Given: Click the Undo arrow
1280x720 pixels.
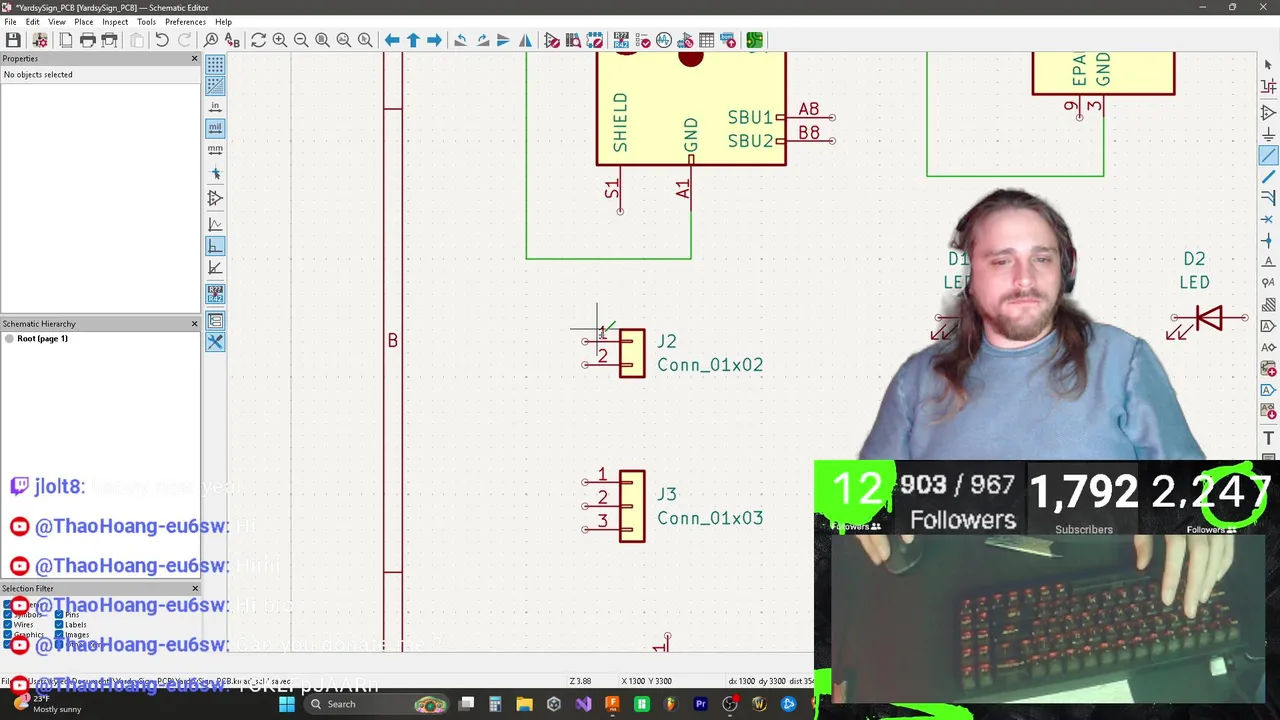Looking at the screenshot, I should click(162, 40).
